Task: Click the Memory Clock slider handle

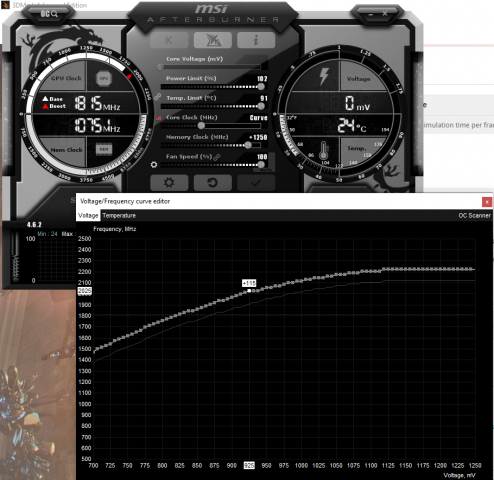Action: [248, 145]
